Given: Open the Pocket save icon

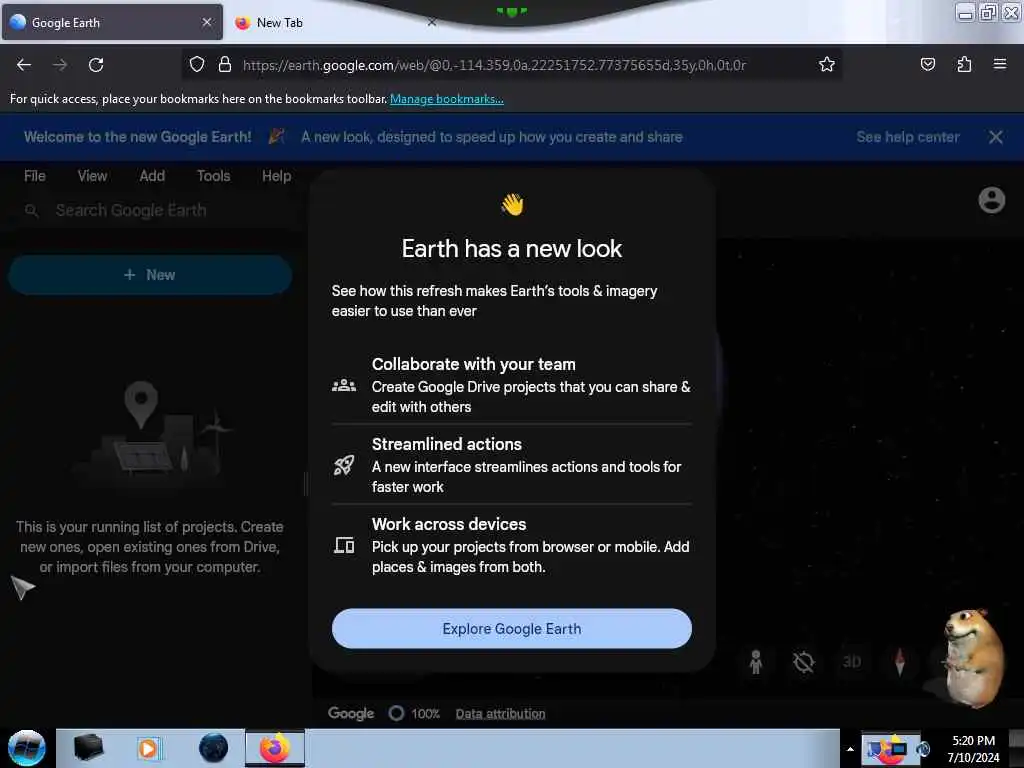Looking at the screenshot, I should tap(927, 64).
